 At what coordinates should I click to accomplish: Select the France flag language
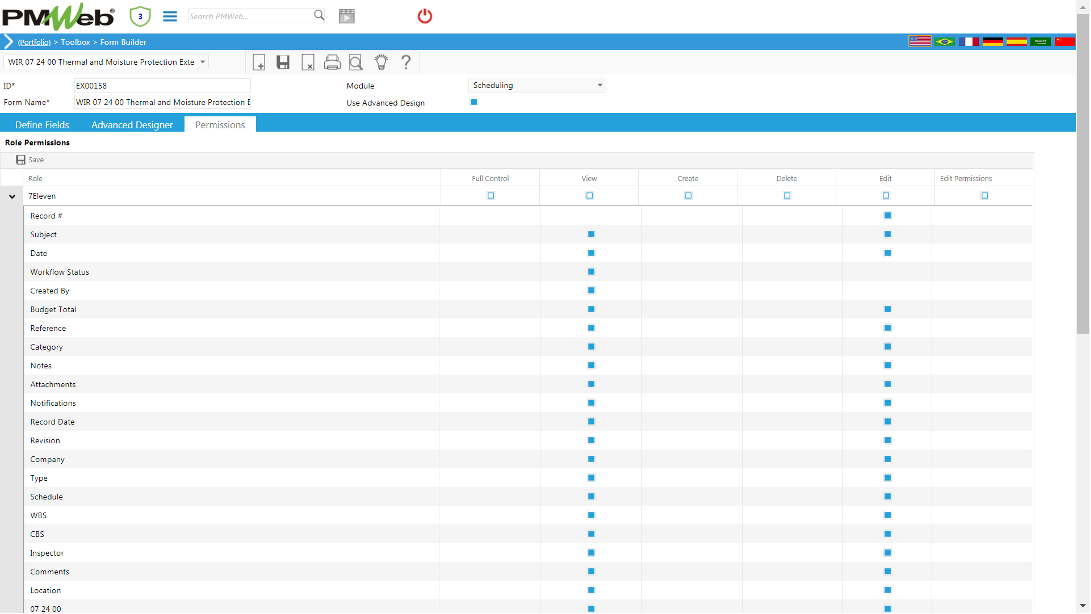(969, 41)
